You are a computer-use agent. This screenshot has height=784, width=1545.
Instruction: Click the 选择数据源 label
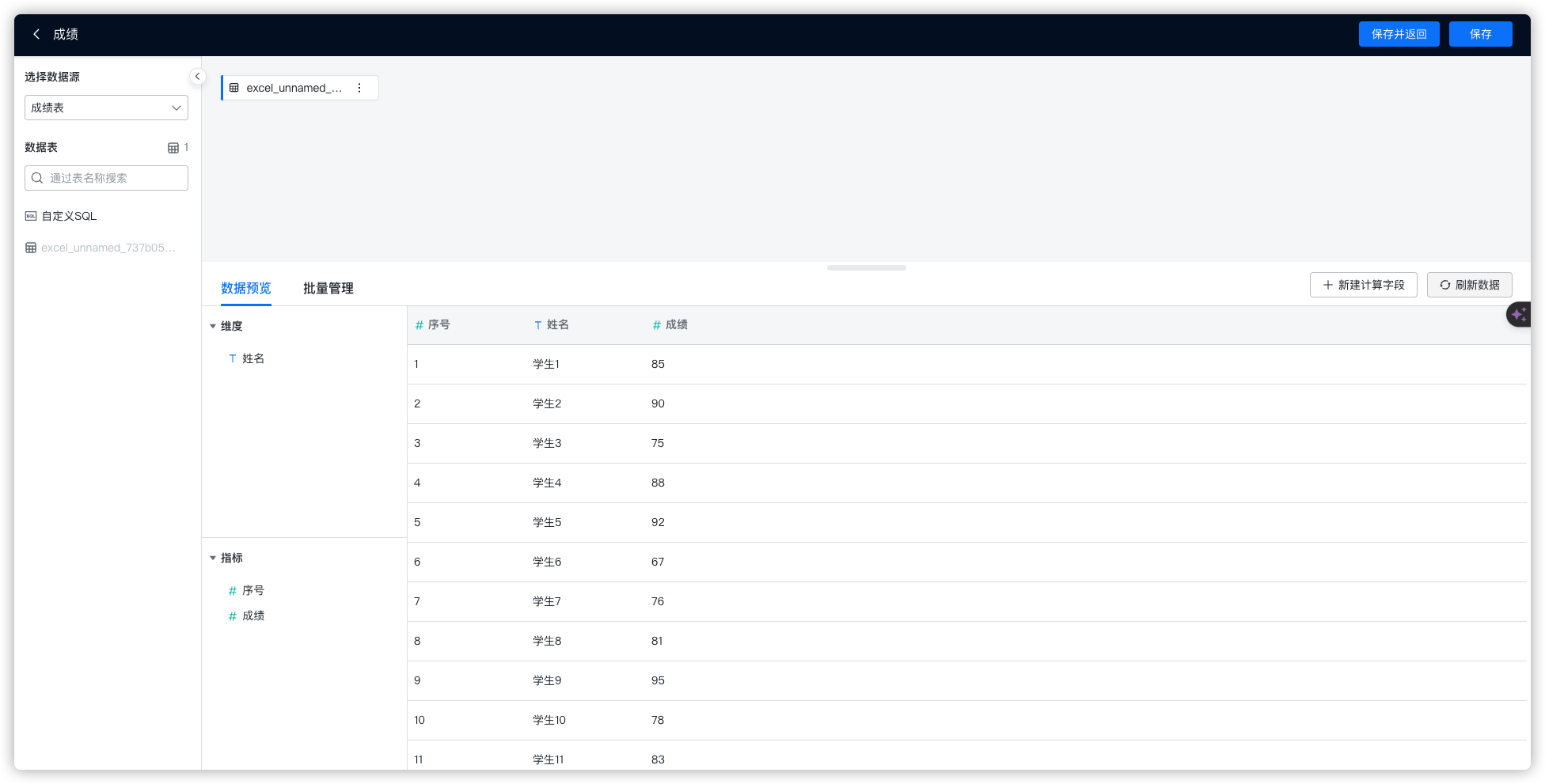coord(52,77)
